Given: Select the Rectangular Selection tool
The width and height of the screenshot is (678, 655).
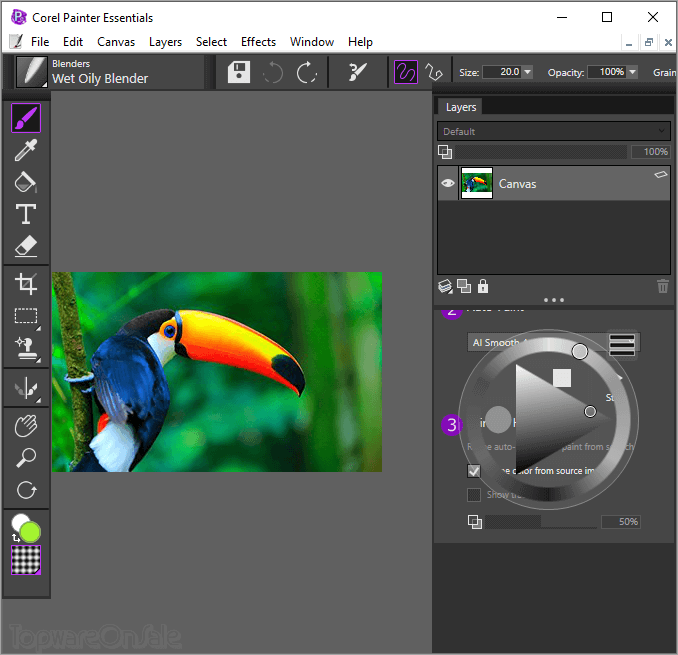Looking at the screenshot, I should (26, 316).
